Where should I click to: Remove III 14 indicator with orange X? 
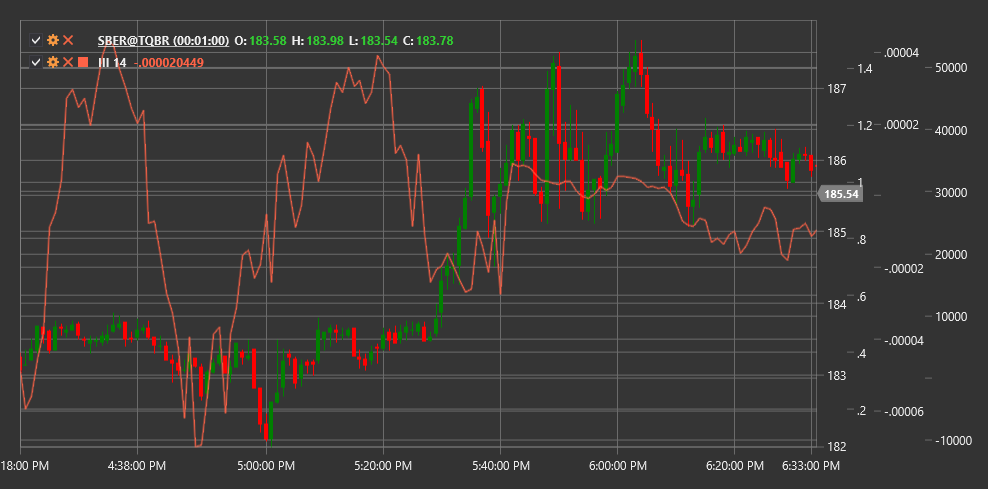click(x=68, y=62)
